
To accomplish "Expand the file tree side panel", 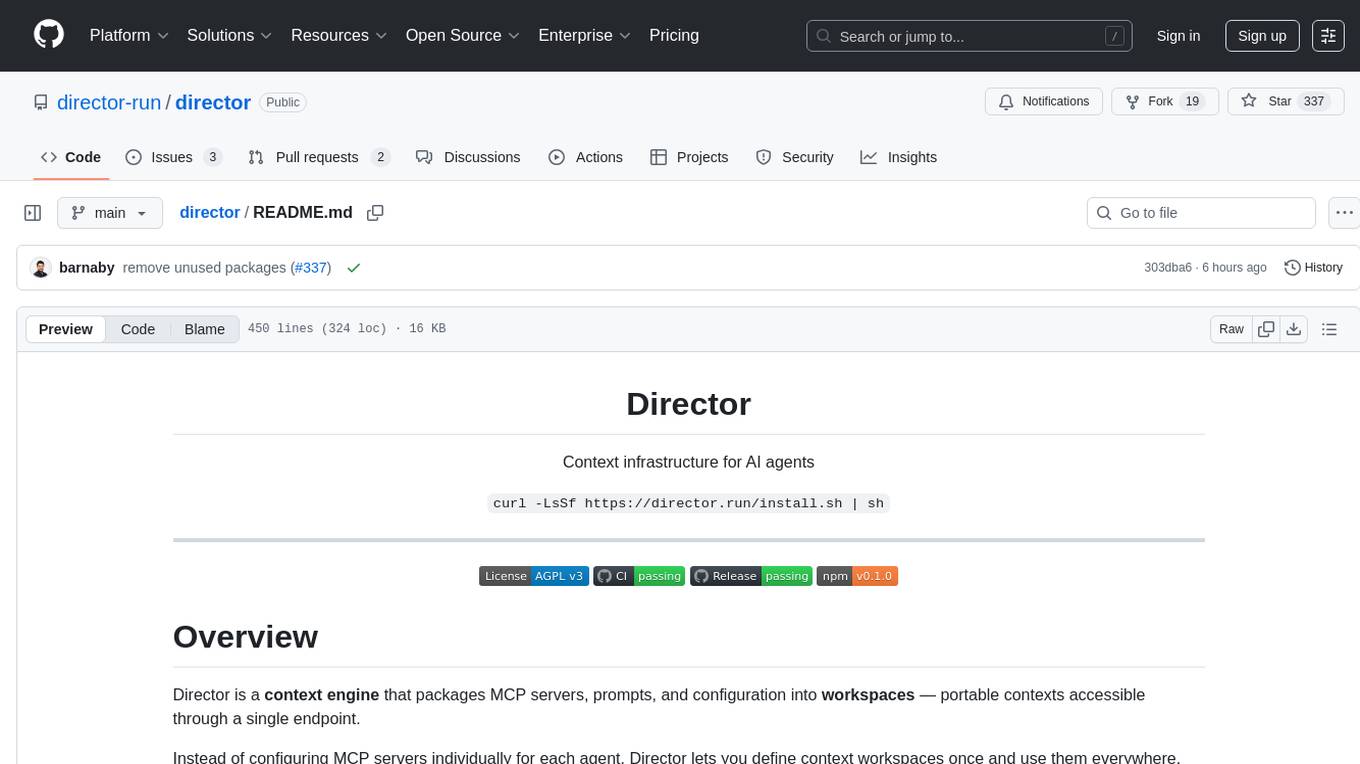I will pyautogui.click(x=33, y=213).
